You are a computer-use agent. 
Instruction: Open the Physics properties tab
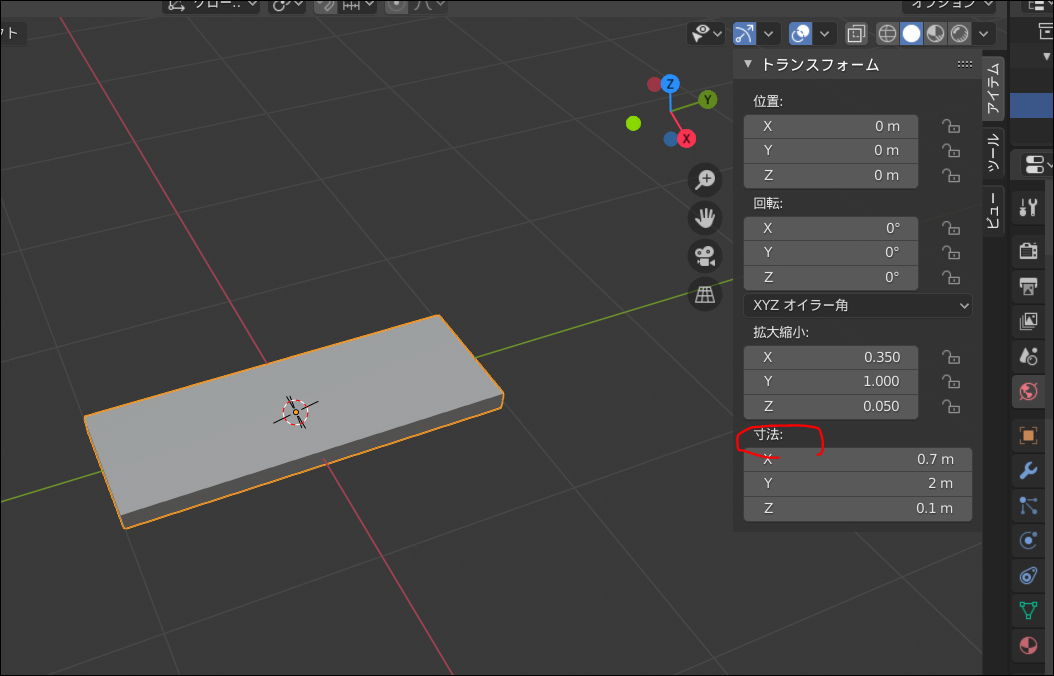pos(1028,540)
